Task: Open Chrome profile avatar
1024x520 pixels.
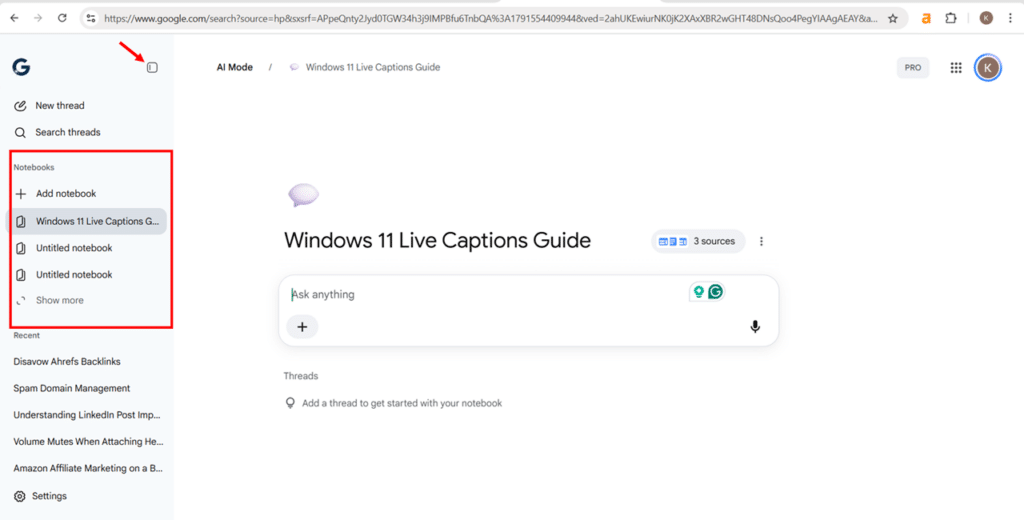Action: tap(986, 18)
